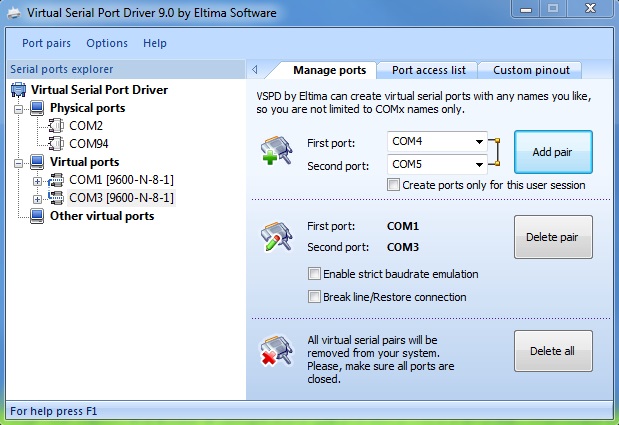Enable Create ports only for this user session
The height and width of the screenshot is (425, 619).
[x=393, y=185]
